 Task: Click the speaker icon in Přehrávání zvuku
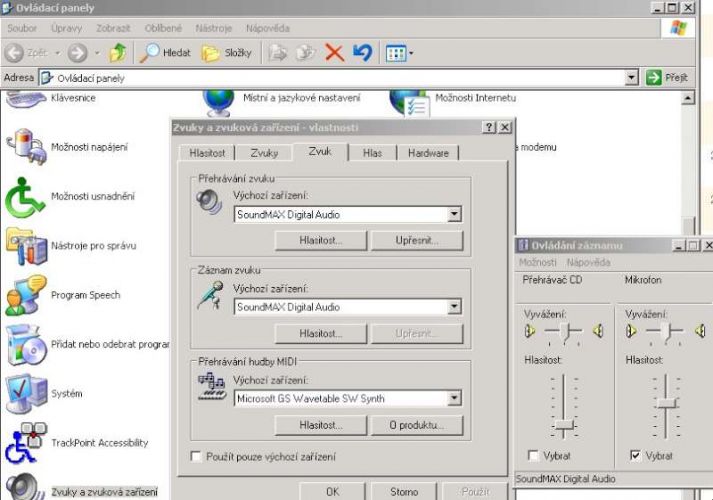[x=209, y=202]
